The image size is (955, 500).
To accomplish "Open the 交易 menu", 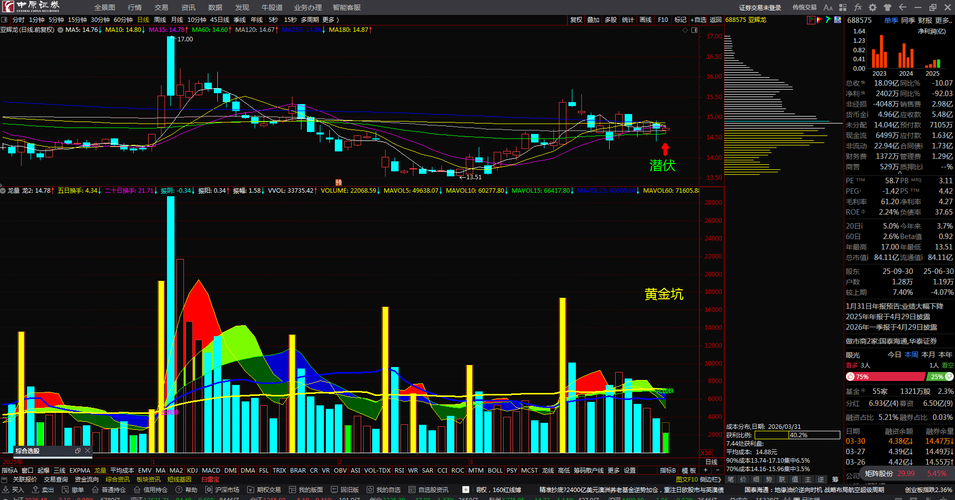I will tap(161, 7).
